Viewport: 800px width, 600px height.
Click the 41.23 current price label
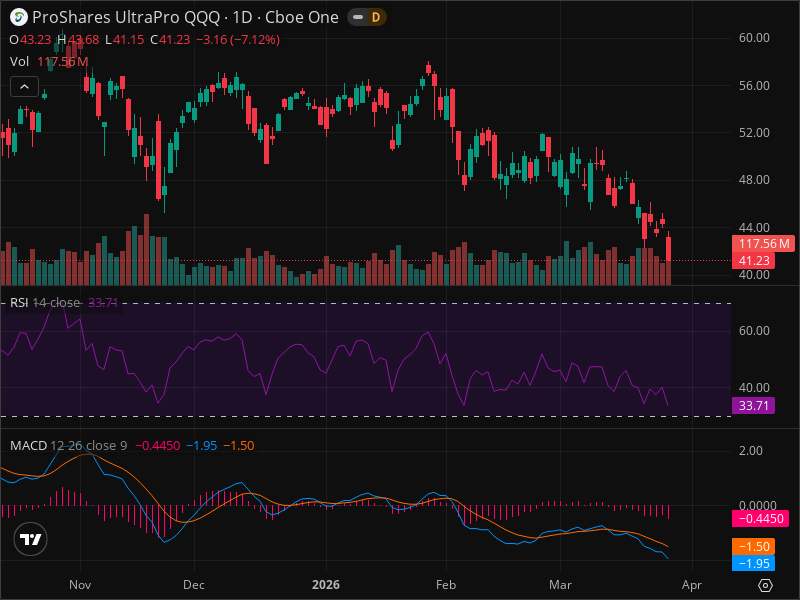click(x=754, y=261)
